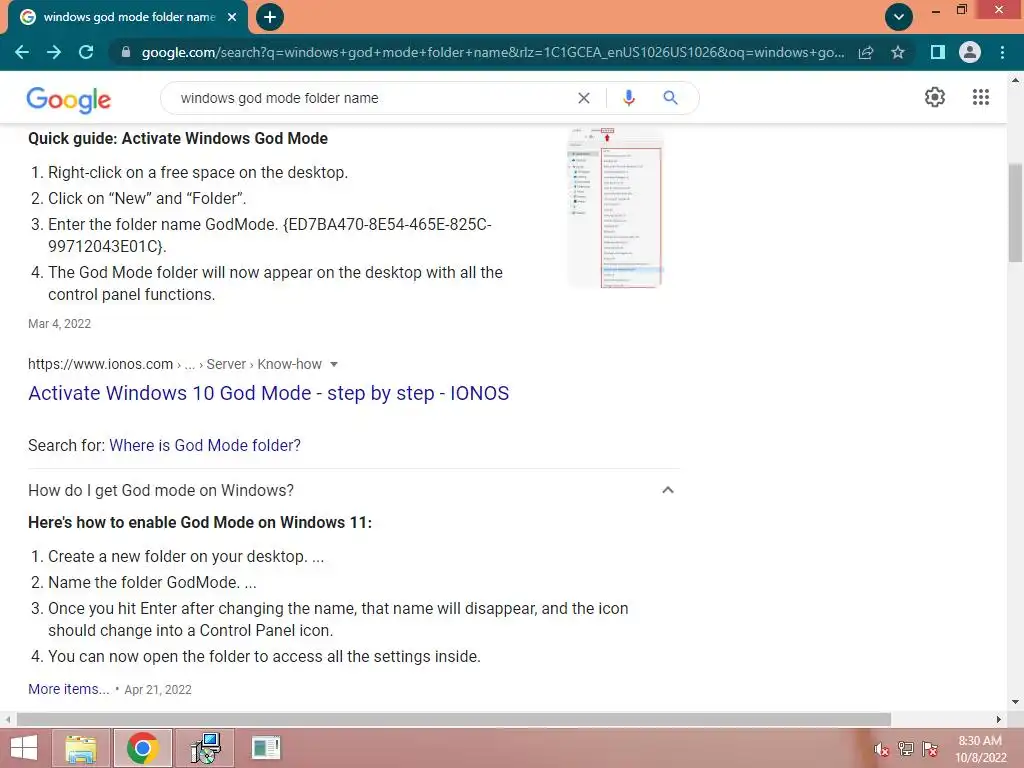Switch to Chrome in the taskbar
Image resolution: width=1024 pixels, height=768 pixels.
(x=143, y=748)
